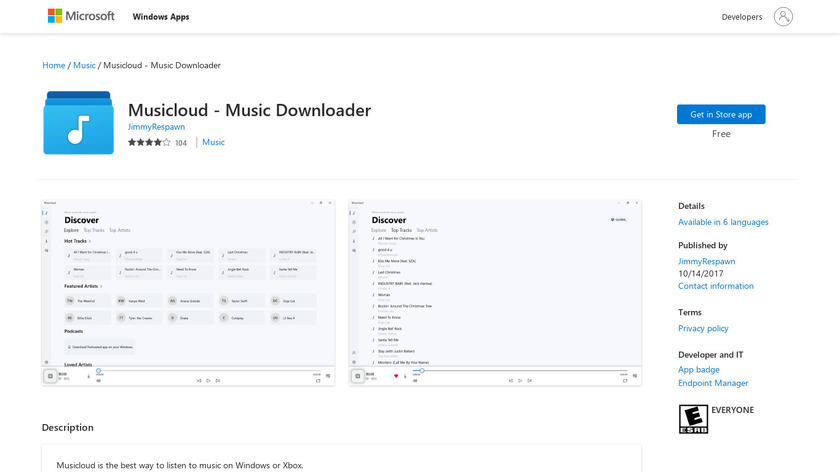This screenshot has height=472, width=840.
Task: Open the first Discover Explore screenshot
Action: (x=188, y=293)
